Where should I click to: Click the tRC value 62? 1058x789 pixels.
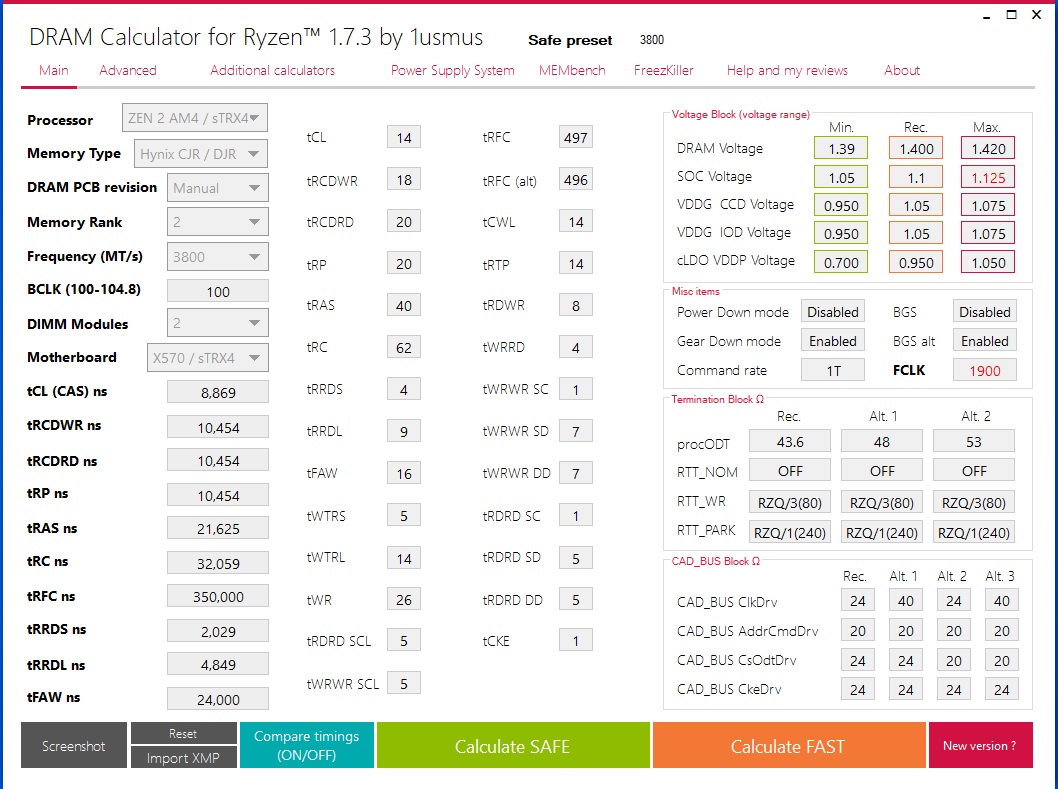click(403, 348)
